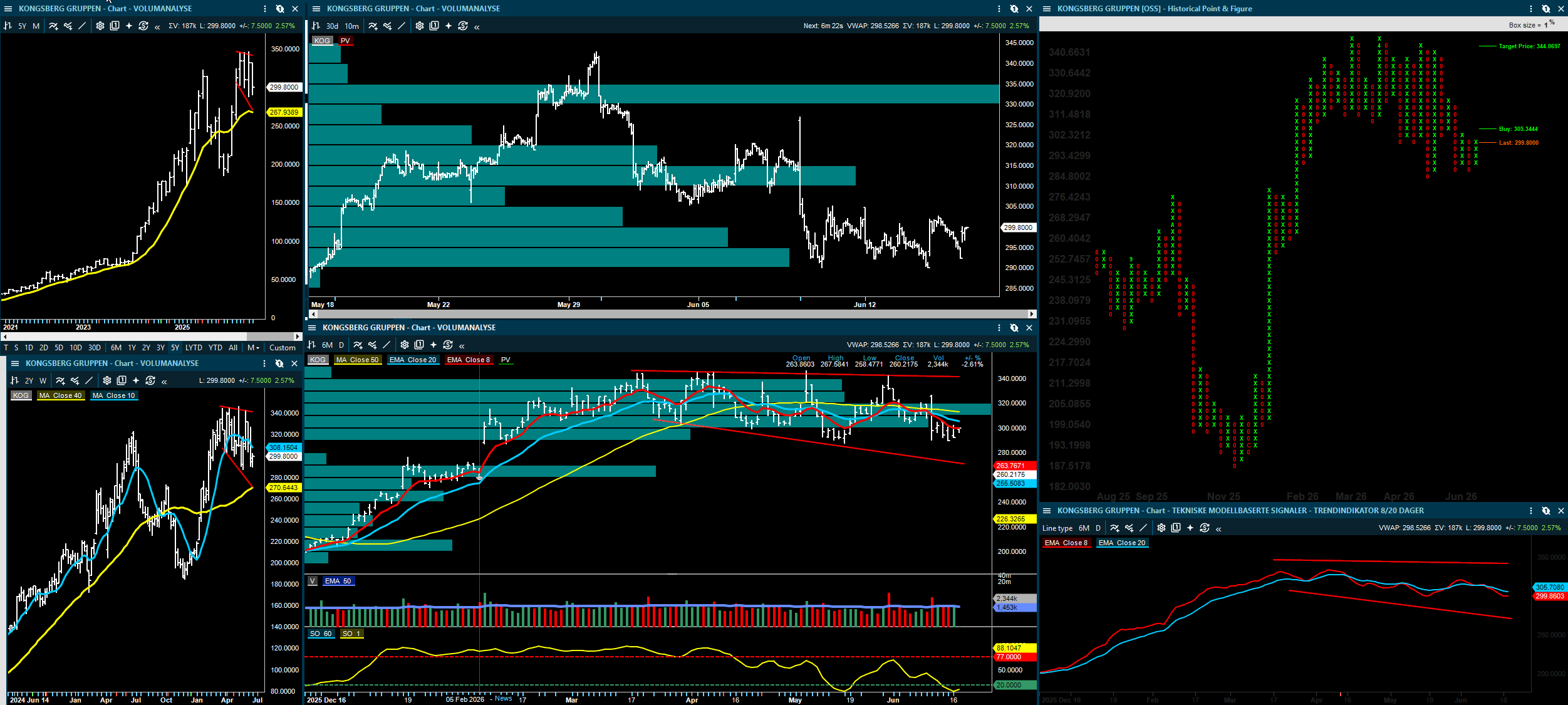Click stacked-window '1' icon in 6M daily VOLUMANALYSE chart
The image size is (1568, 705).
click(x=419, y=345)
